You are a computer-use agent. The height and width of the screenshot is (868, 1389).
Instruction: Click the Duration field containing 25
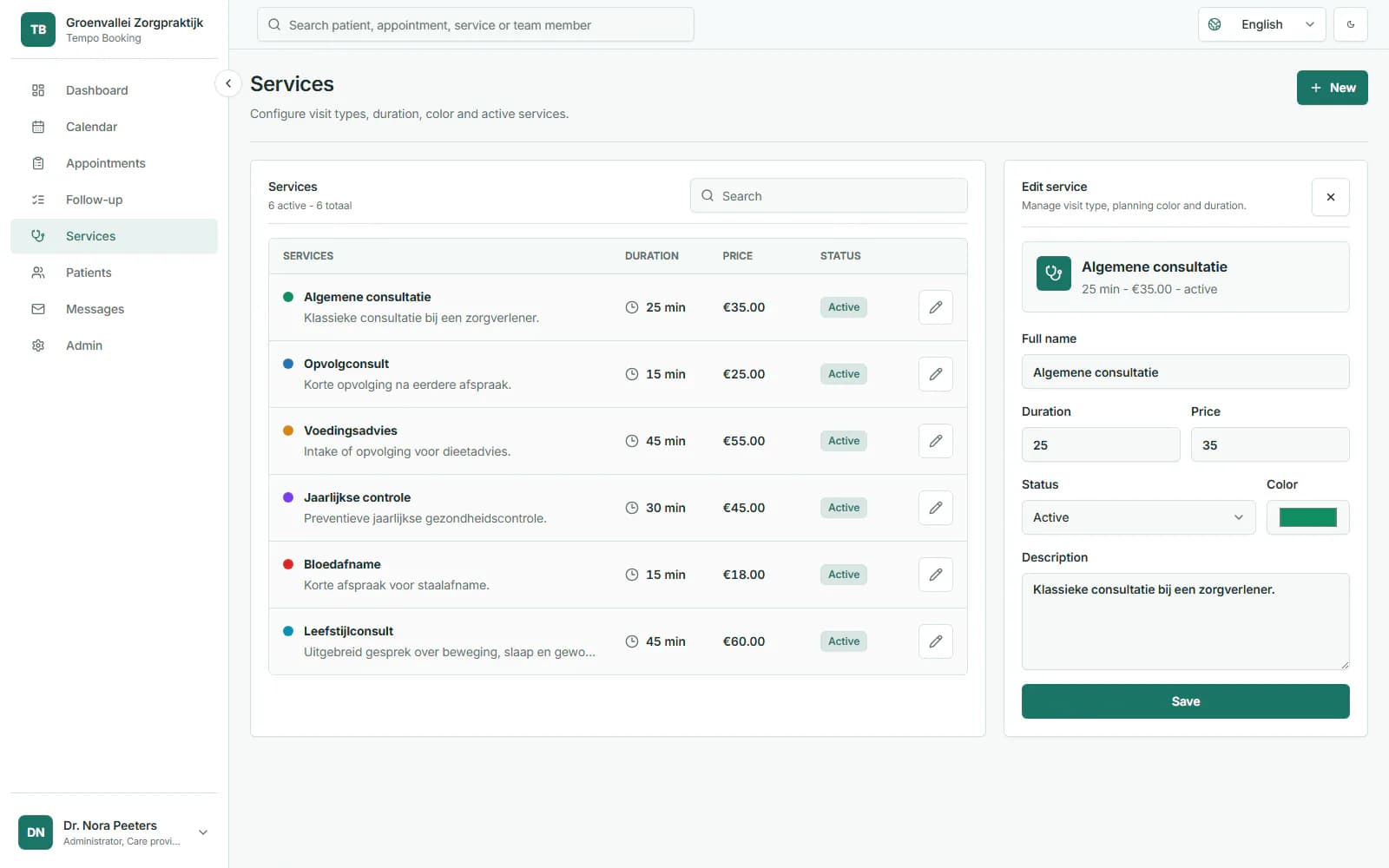point(1101,444)
